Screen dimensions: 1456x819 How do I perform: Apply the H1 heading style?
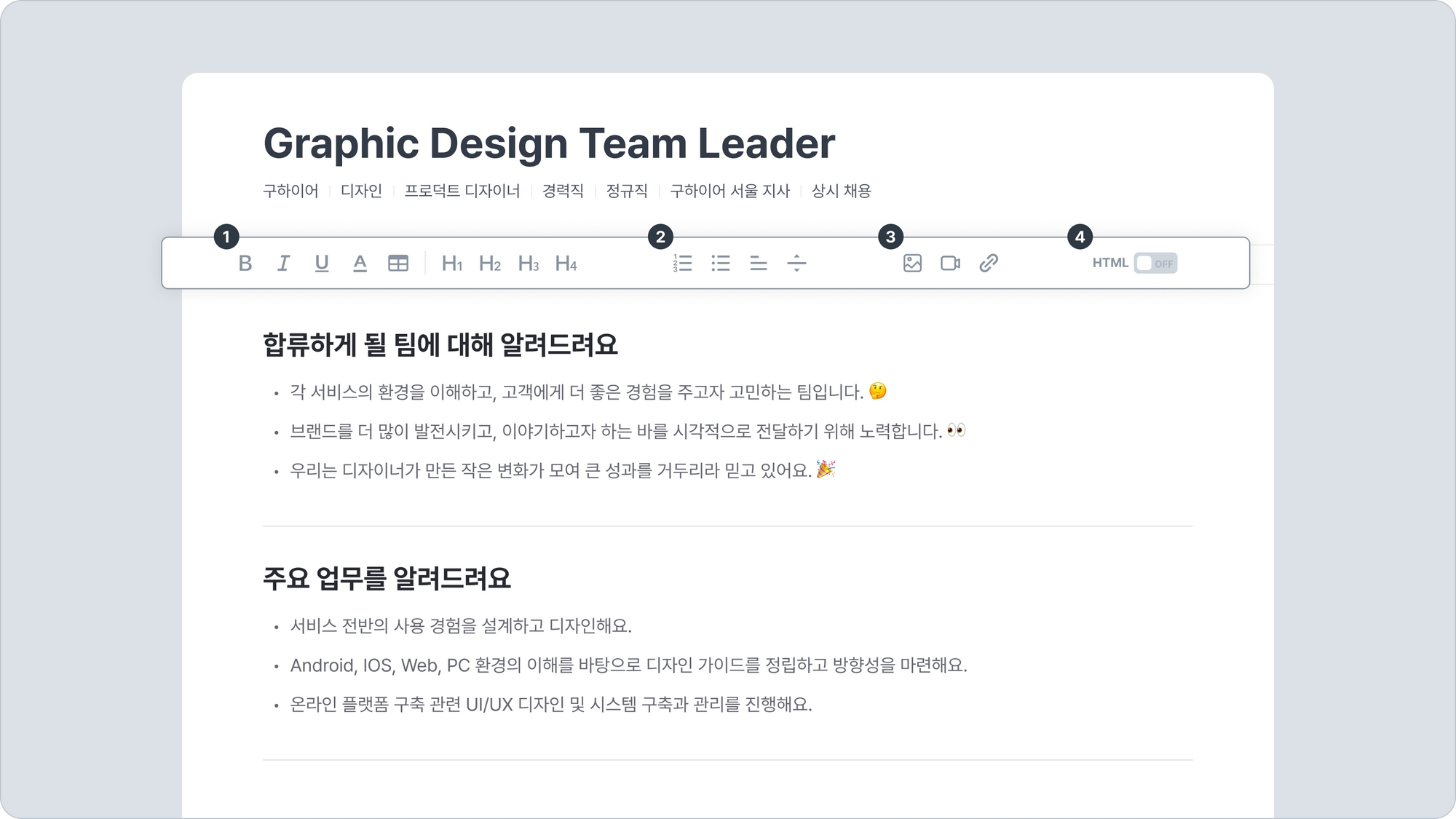452,264
